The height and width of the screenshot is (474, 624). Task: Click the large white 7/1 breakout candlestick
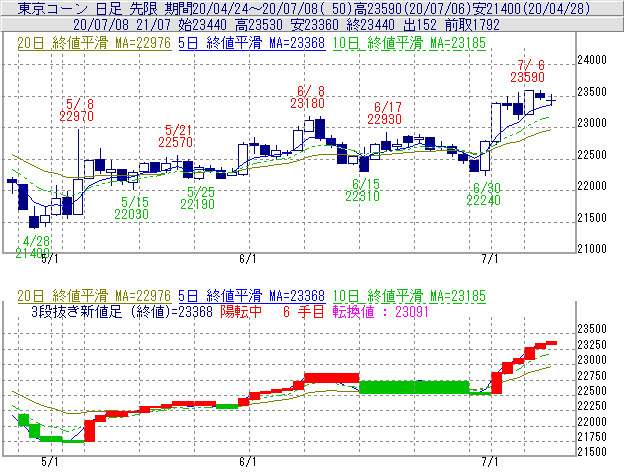point(496,122)
